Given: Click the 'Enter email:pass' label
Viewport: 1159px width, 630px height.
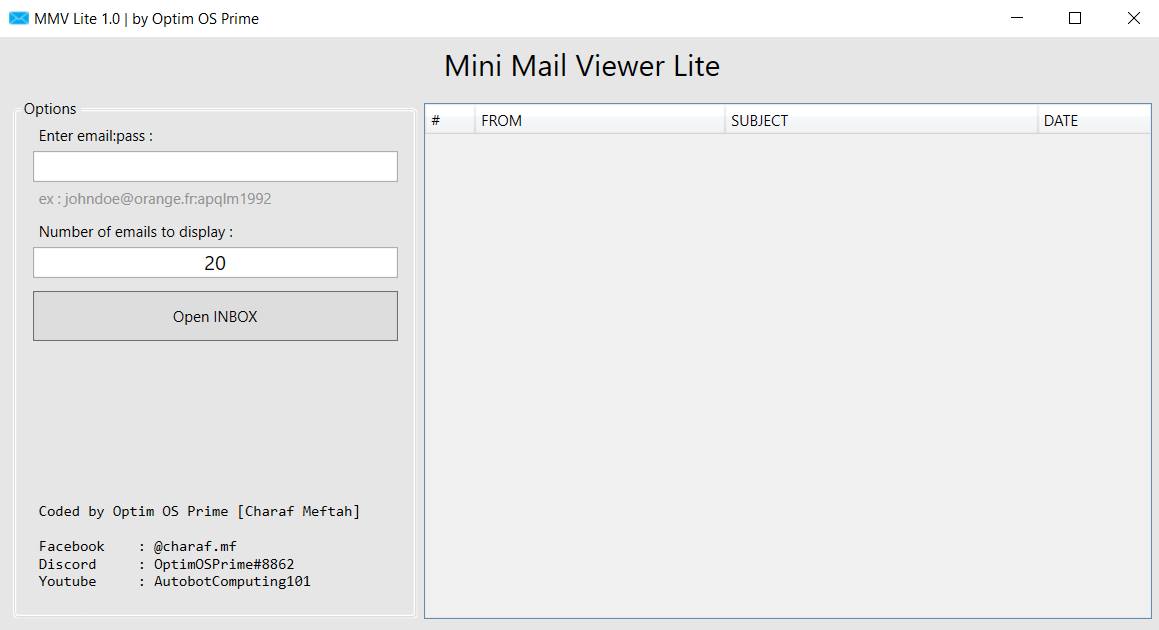Looking at the screenshot, I should click(x=96, y=136).
